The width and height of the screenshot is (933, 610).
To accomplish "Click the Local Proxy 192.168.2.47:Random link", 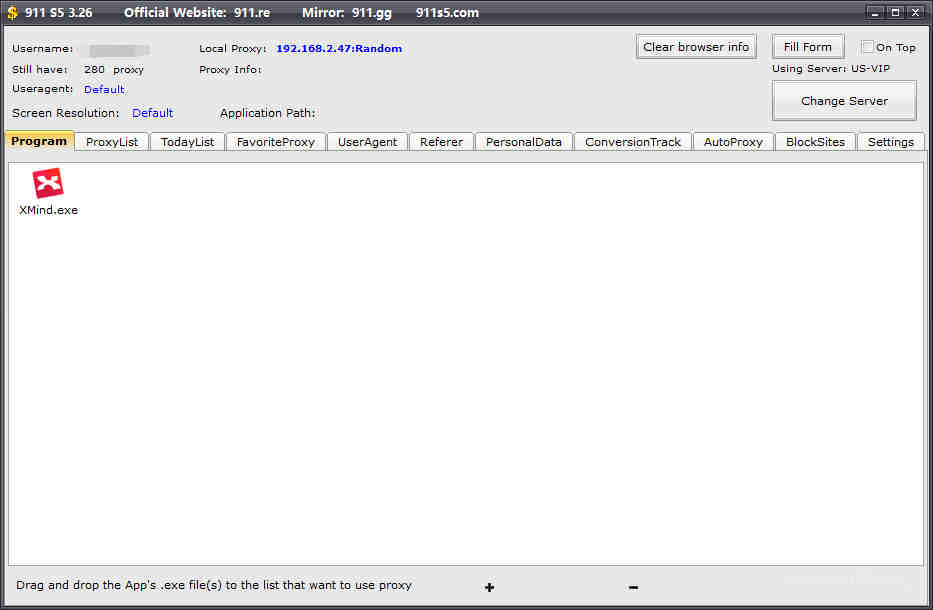I will (339, 49).
